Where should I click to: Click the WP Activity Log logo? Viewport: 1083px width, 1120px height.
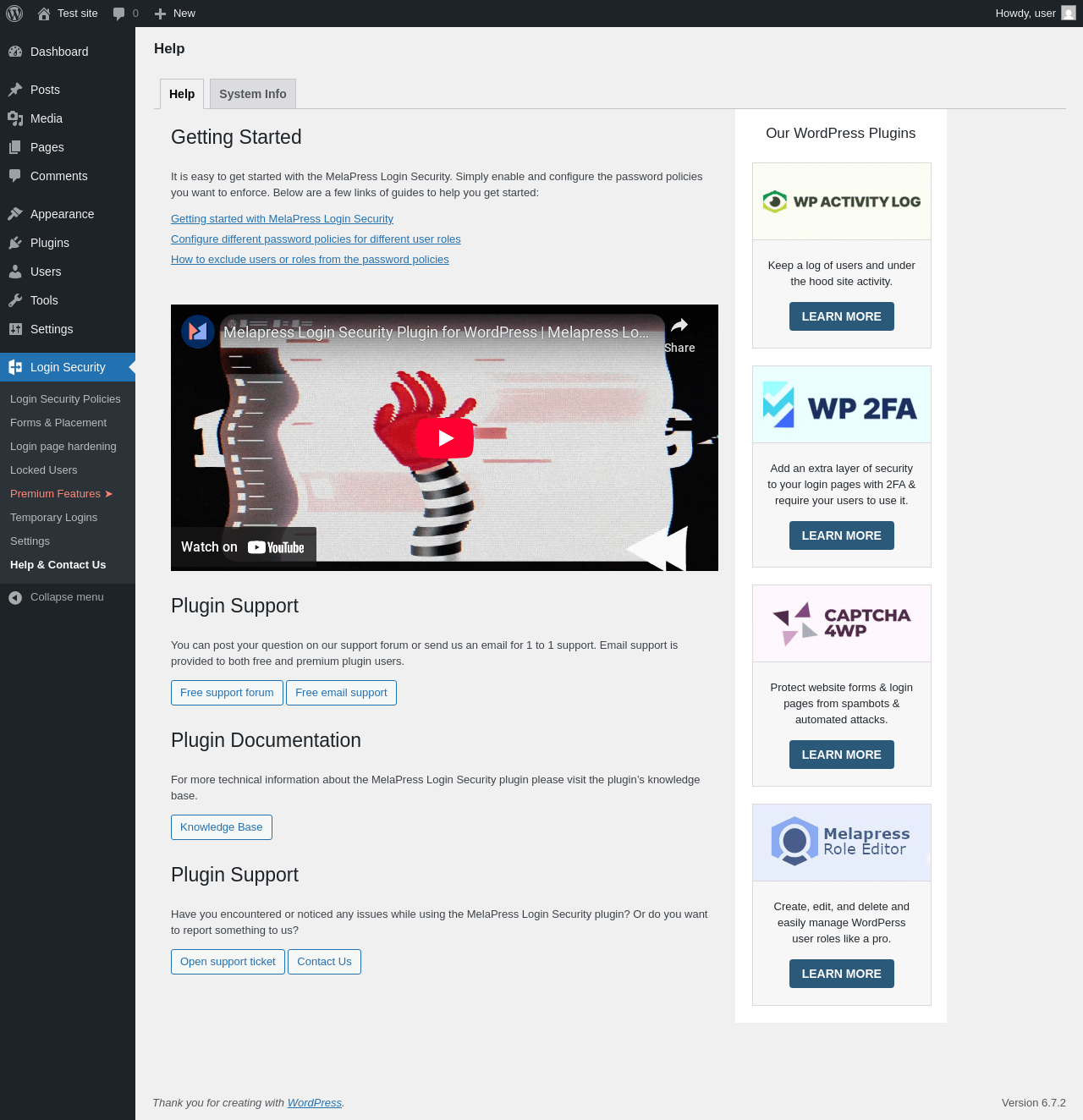(842, 201)
